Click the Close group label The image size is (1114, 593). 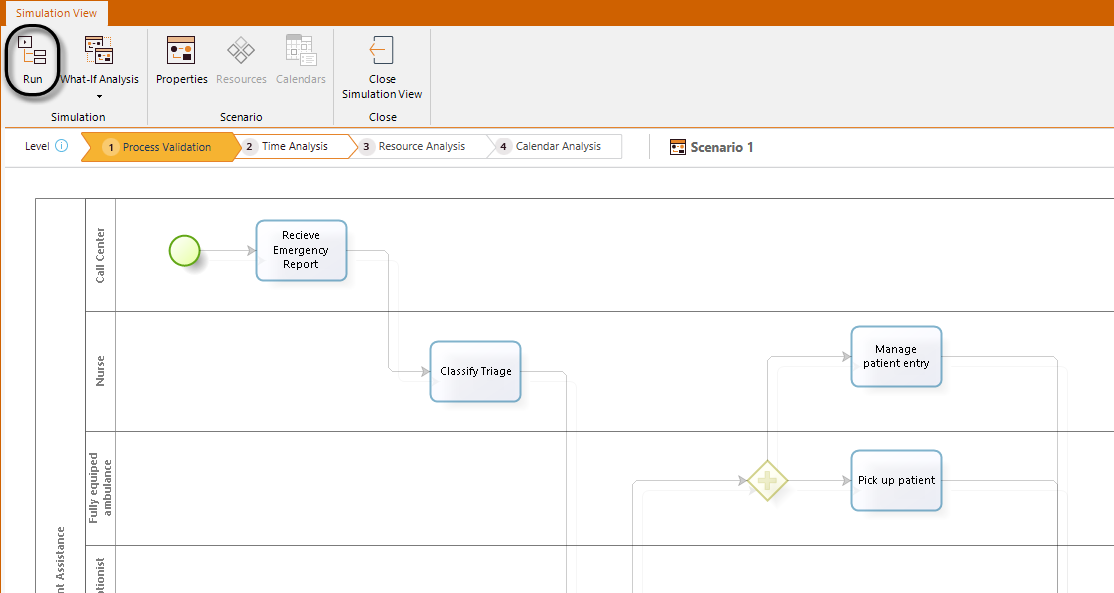(383, 117)
